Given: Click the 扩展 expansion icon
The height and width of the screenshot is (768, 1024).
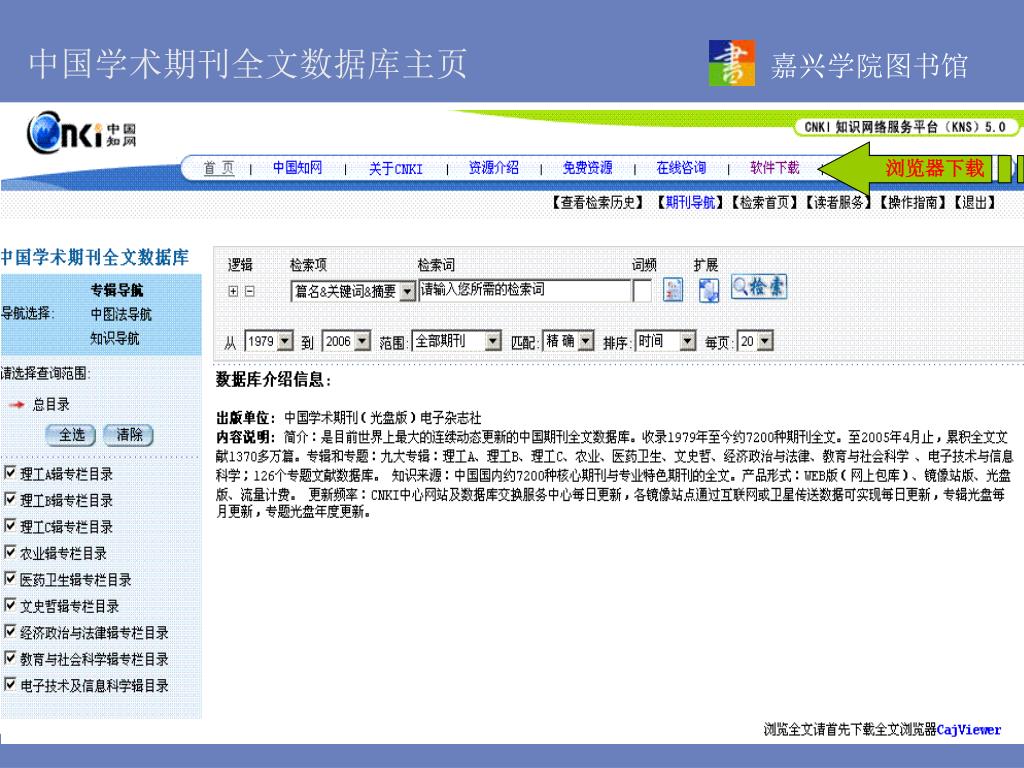Looking at the screenshot, I should click(x=709, y=290).
